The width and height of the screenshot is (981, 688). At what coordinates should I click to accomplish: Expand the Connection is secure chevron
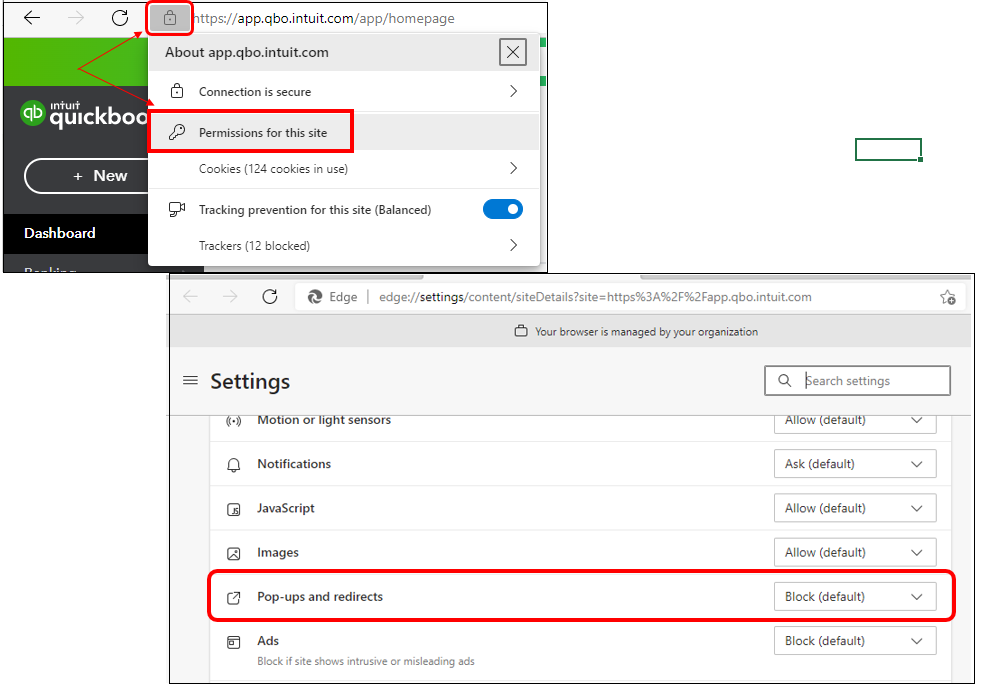pyautogui.click(x=514, y=91)
